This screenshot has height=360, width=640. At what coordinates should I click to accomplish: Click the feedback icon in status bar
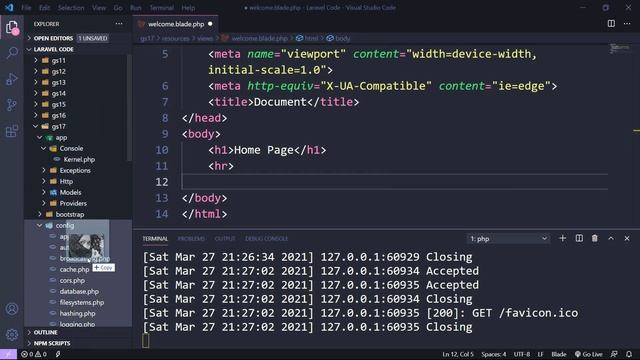614,354
